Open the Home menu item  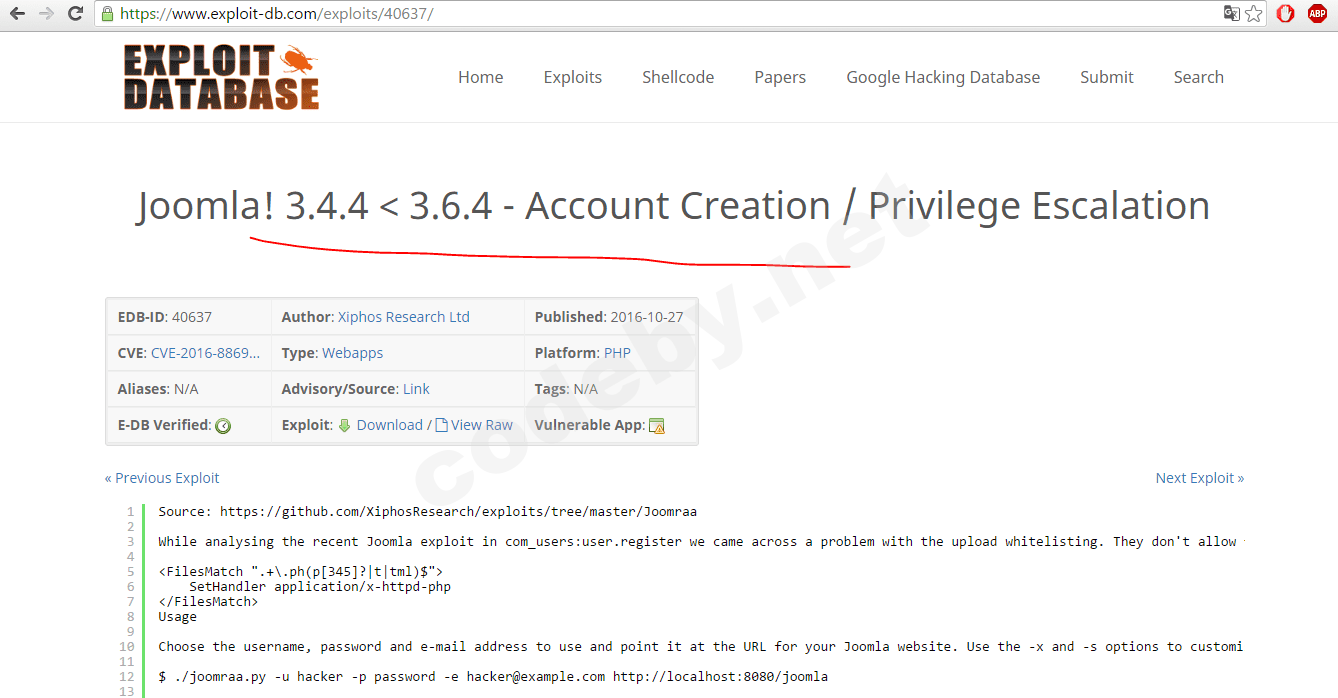pyautogui.click(x=481, y=77)
